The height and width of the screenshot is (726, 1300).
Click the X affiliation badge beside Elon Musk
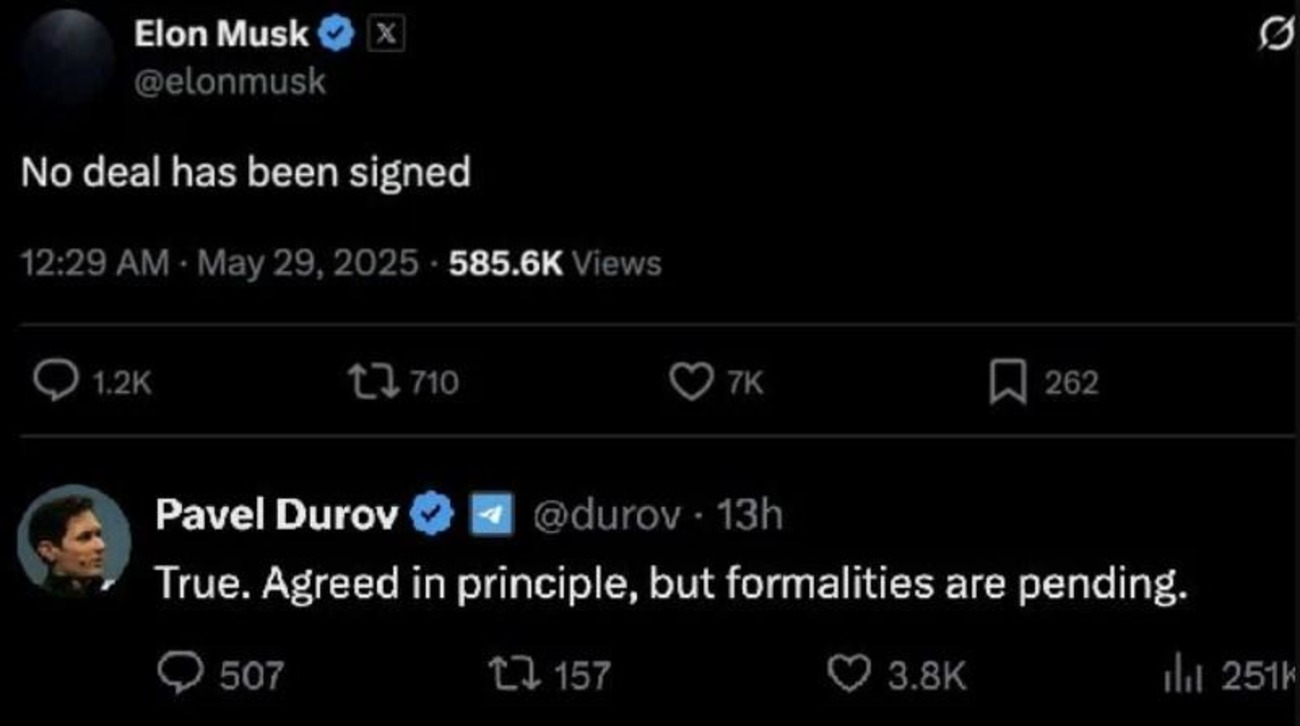click(387, 35)
